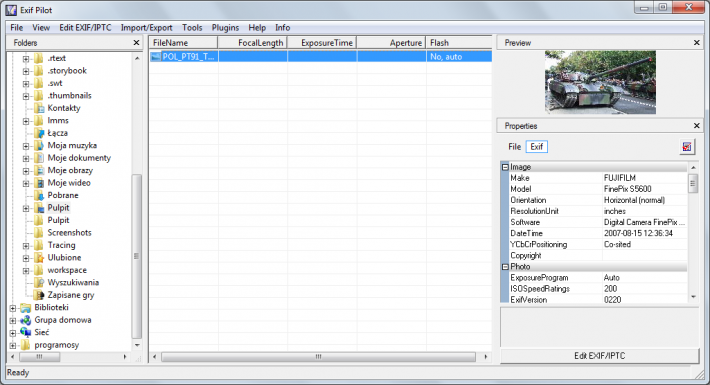Click the Ulubione favorites folder icon

tap(39, 258)
